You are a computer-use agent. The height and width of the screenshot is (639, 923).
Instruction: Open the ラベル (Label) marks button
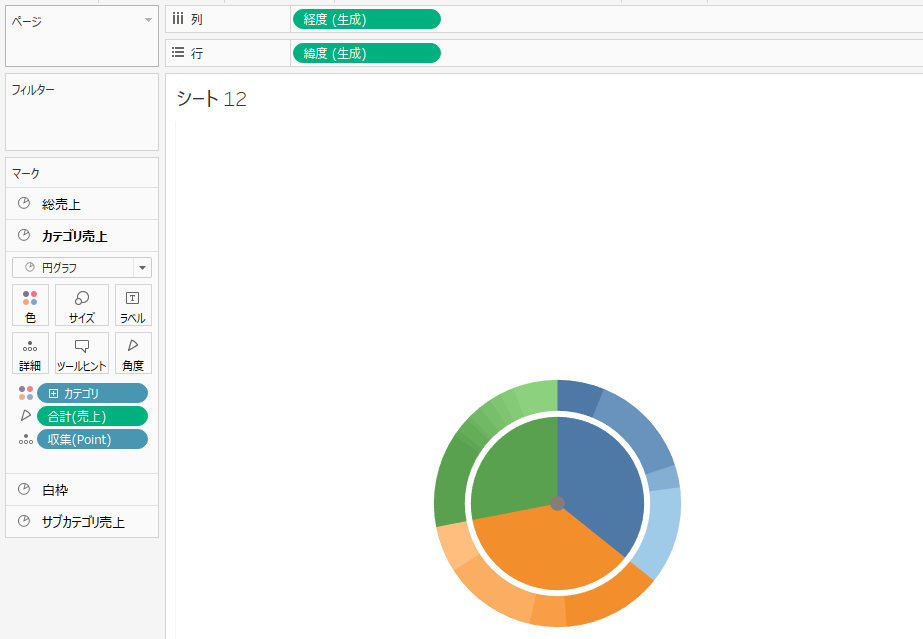click(133, 304)
